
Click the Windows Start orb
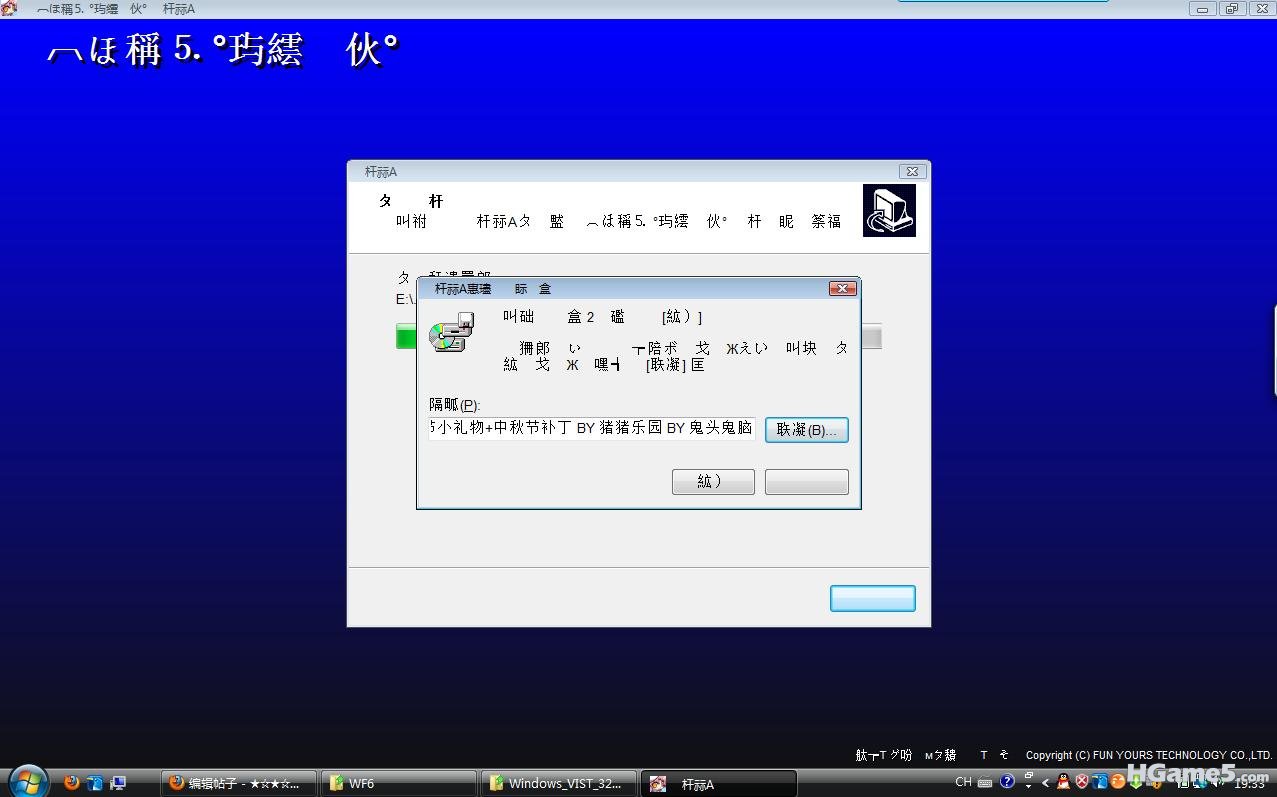pyautogui.click(x=26, y=781)
